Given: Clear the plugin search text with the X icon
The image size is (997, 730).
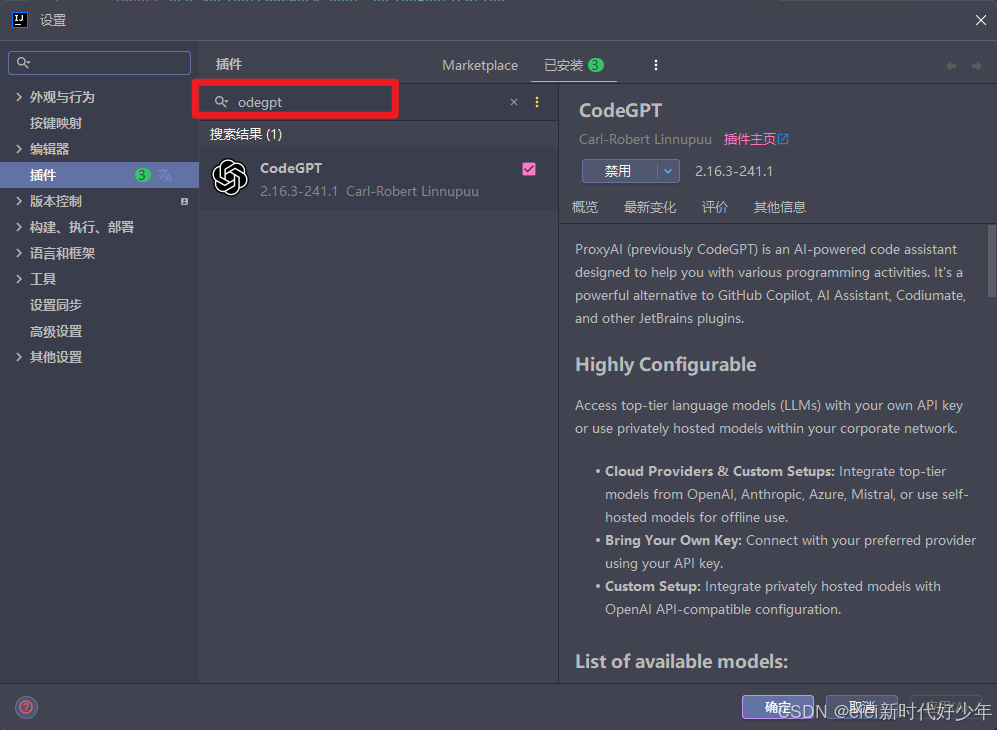Looking at the screenshot, I should click(514, 102).
